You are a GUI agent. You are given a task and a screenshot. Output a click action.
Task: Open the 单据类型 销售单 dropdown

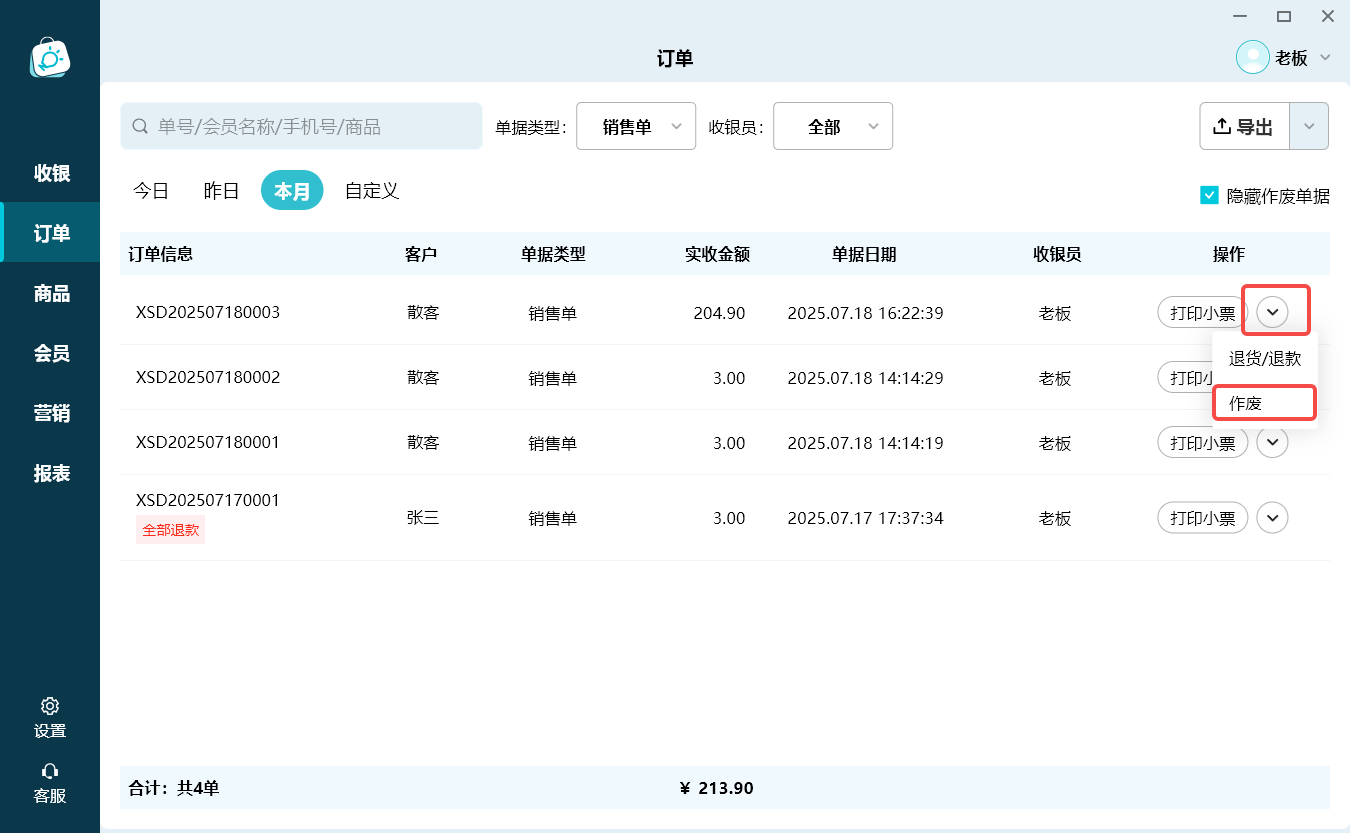point(636,126)
